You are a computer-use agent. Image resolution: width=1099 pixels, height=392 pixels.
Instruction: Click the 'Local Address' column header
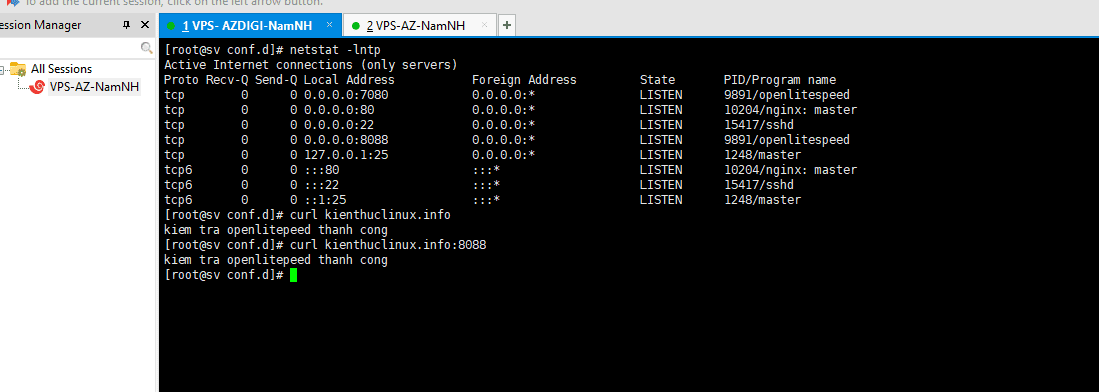pyautogui.click(x=349, y=80)
